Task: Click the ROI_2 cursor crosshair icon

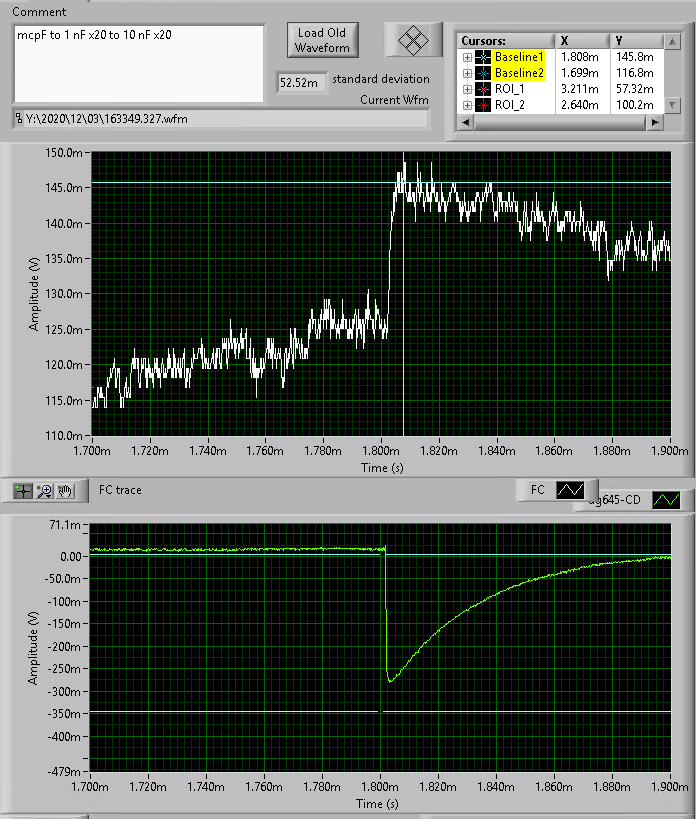Action: click(x=482, y=105)
